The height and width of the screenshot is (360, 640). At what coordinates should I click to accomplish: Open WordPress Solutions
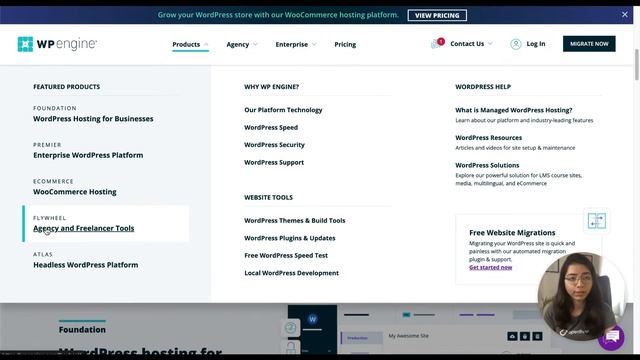point(487,165)
